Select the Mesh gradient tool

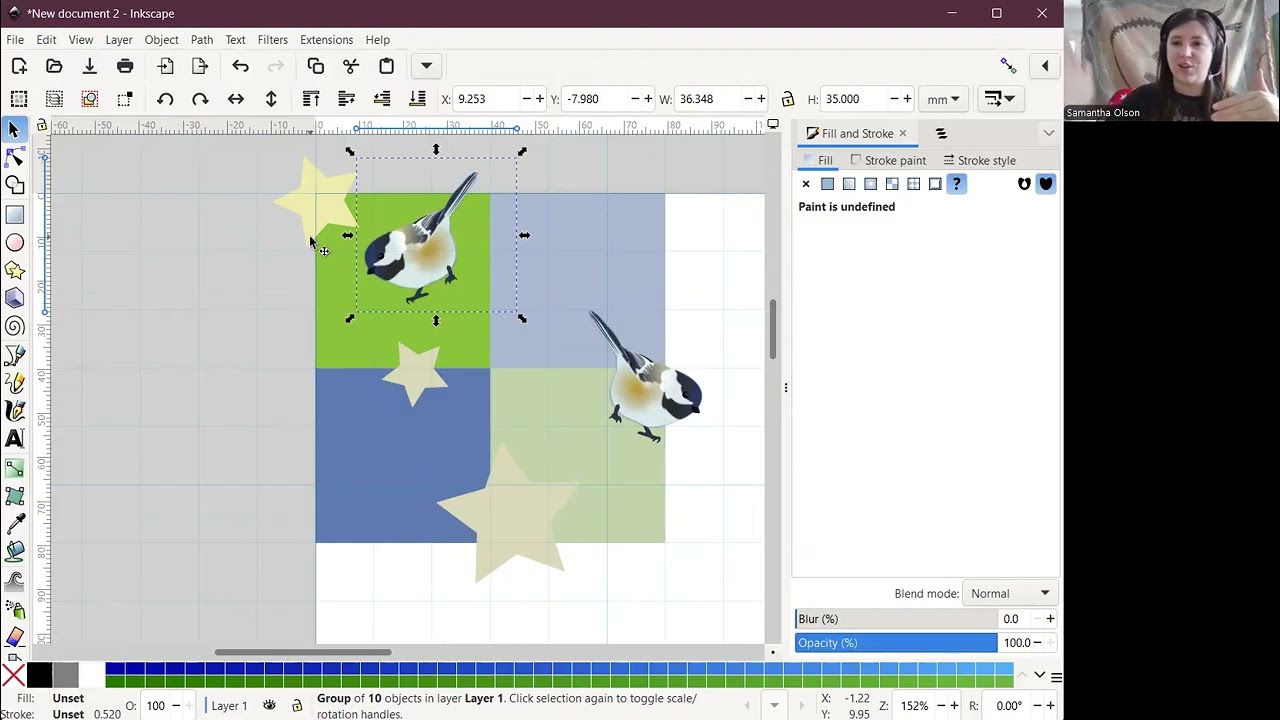click(x=14, y=496)
